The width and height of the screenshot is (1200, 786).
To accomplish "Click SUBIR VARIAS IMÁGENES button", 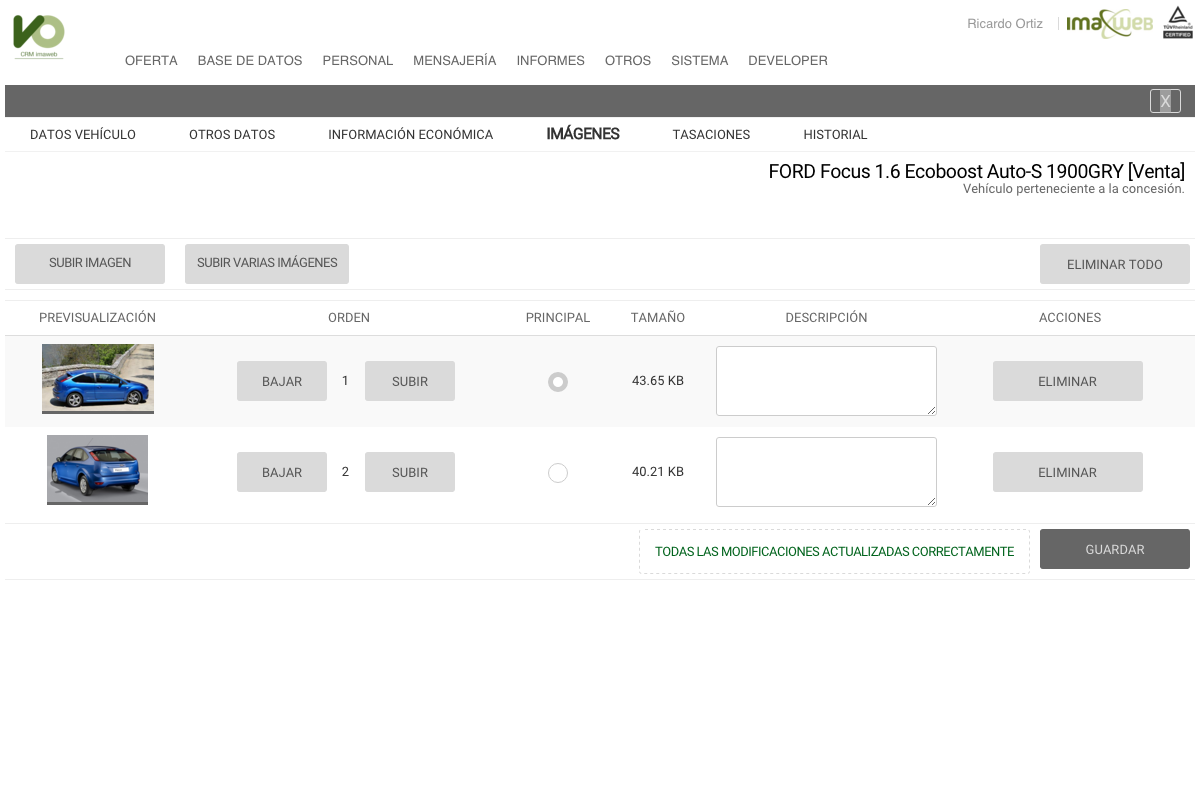I will click(x=267, y=264).
